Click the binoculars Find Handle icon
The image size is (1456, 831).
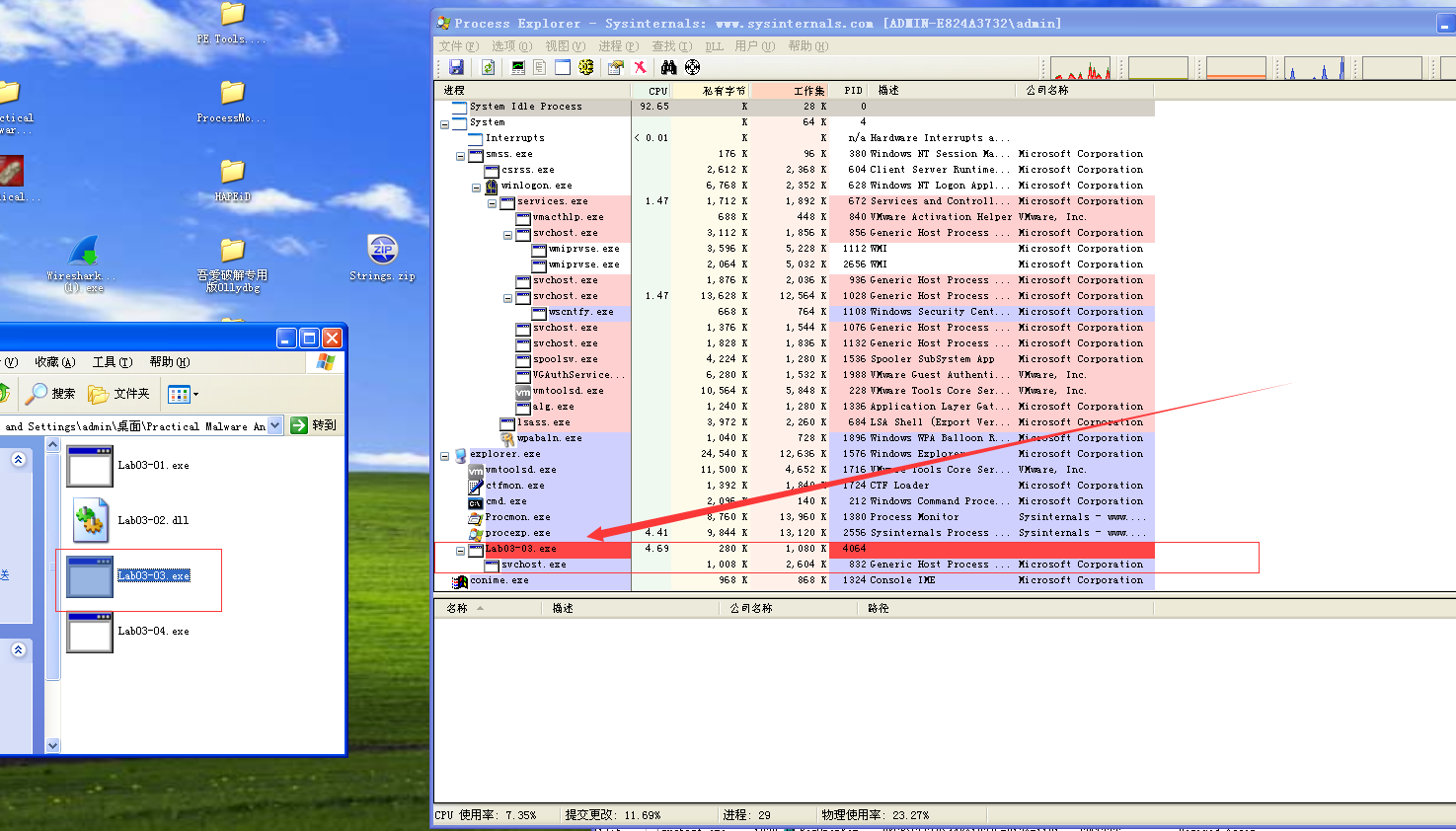[669, 67]
